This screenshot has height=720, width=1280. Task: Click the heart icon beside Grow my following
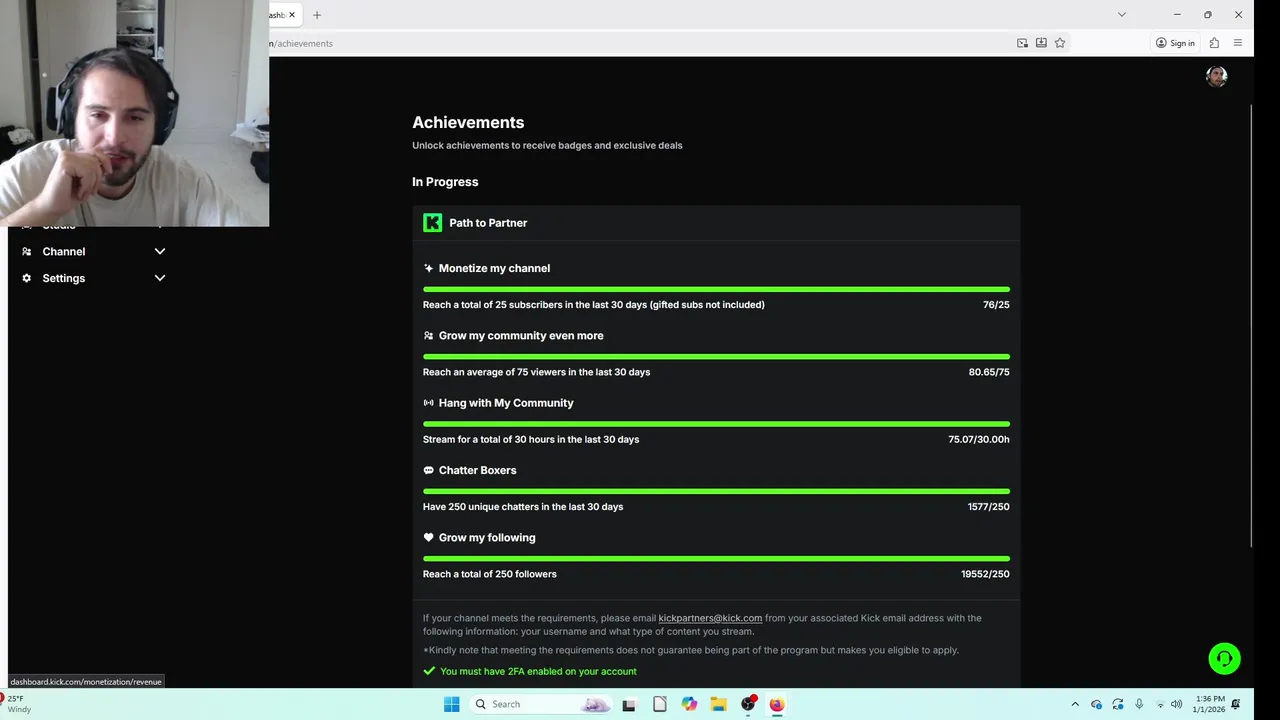pos(428,537)
